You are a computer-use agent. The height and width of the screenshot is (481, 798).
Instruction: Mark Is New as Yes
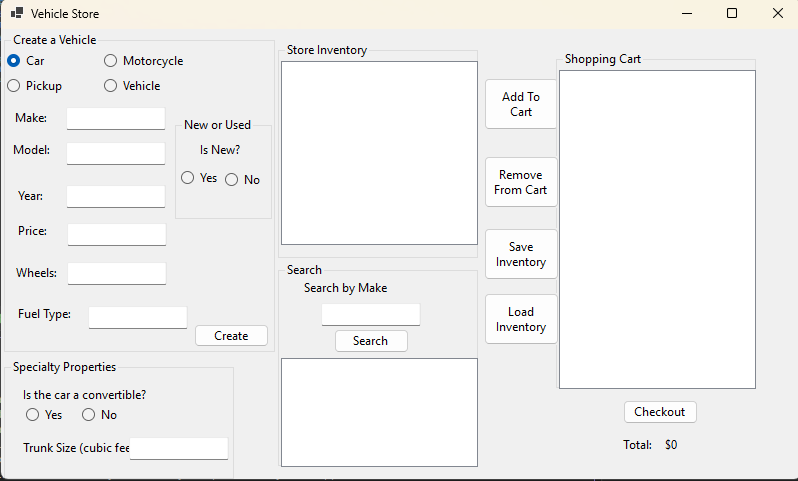click(199, 178)
